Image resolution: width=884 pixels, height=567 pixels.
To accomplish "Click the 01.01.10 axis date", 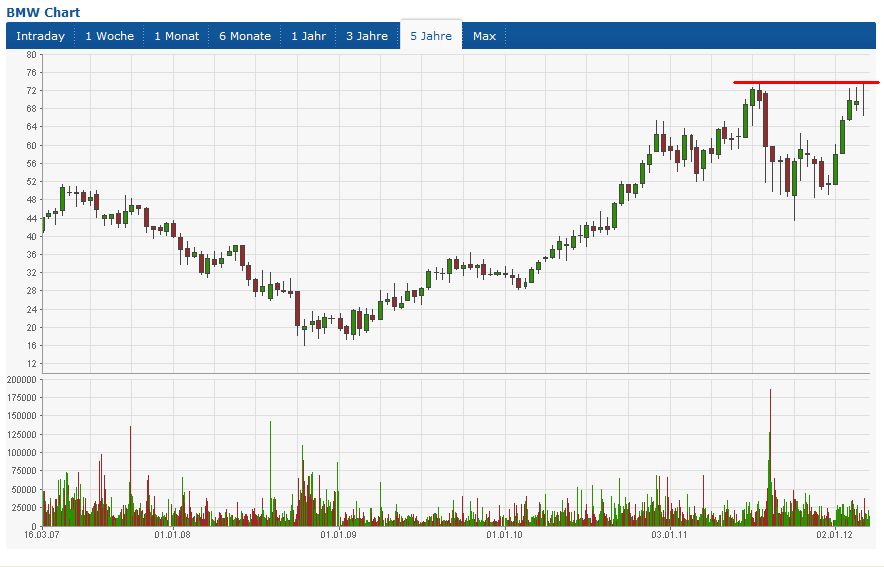I will click(505, 534).
